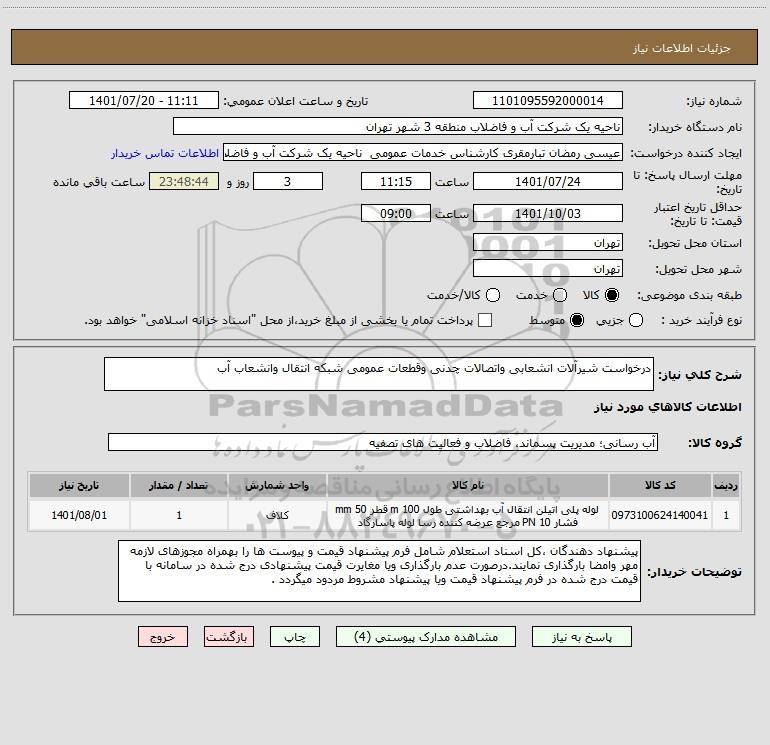This screenshot has height=745, width=770.
Task: Click the تعداد / مقدار column header
Action: (x=179, y=485)
